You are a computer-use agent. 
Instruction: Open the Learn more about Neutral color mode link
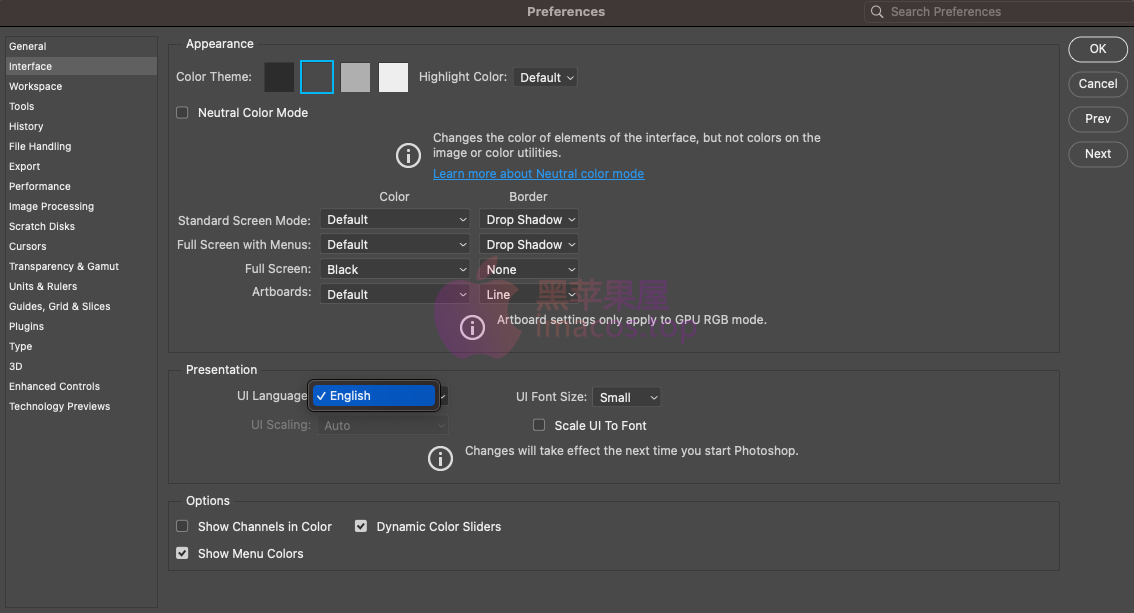pos(538,173)
